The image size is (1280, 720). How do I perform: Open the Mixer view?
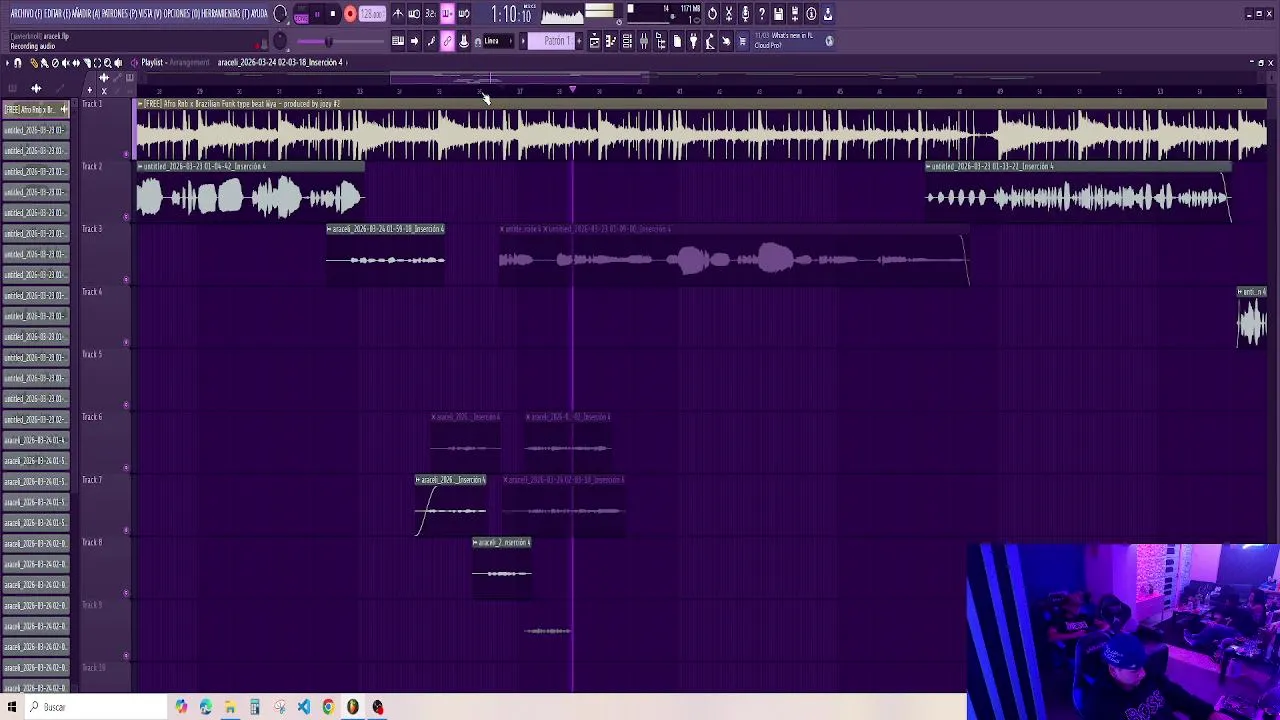coord(644,41)
